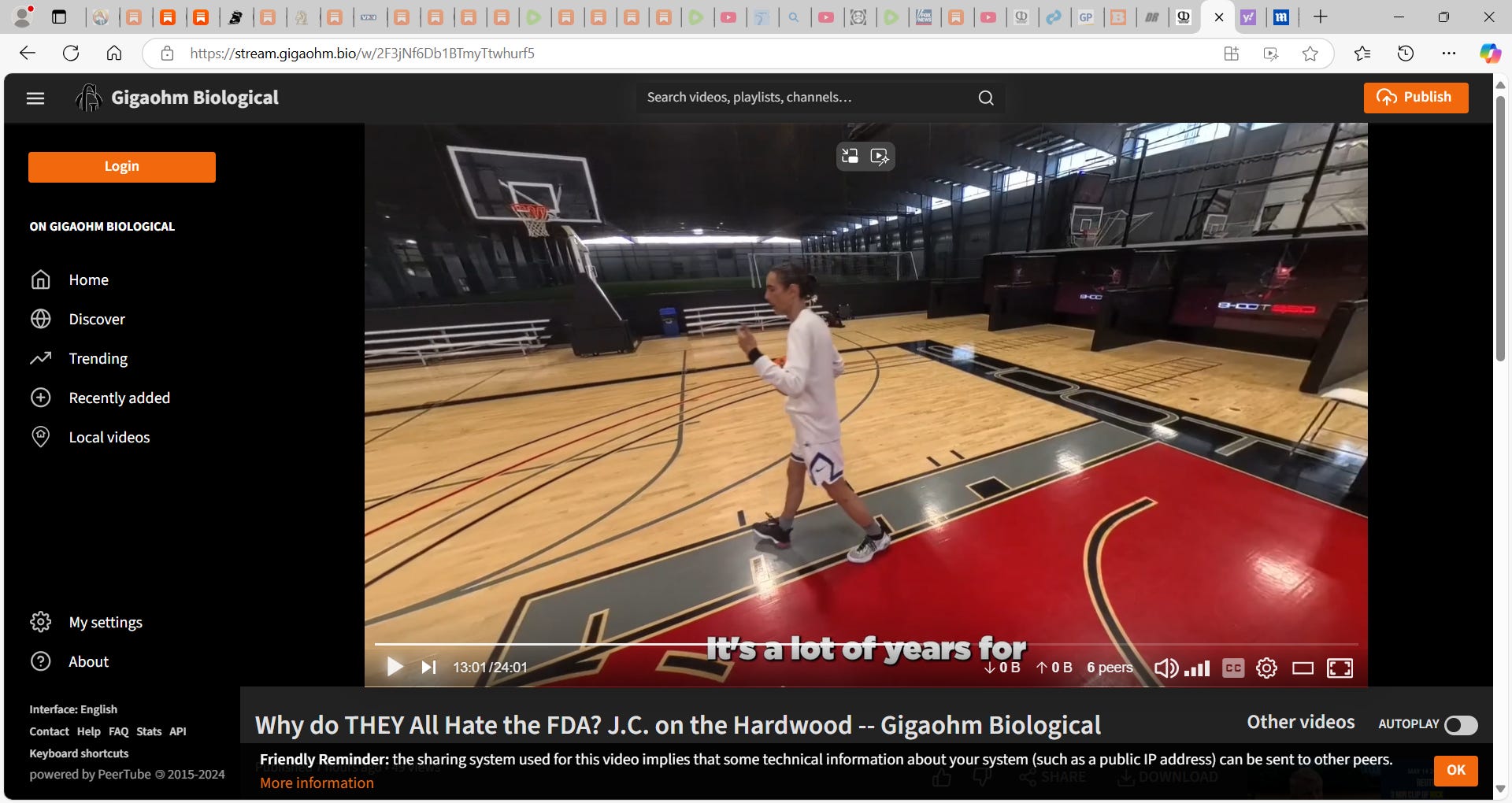
Task: Play the video with the play button
Action: pyautogui.click(x=395, y=668)
